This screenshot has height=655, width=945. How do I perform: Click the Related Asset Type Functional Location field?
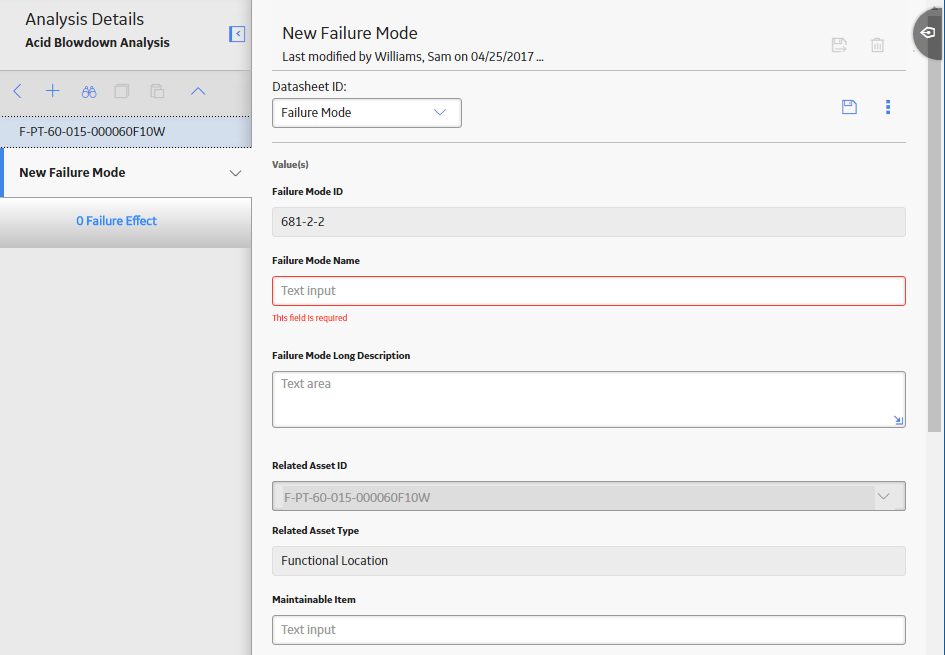click(x=588, y=560)
